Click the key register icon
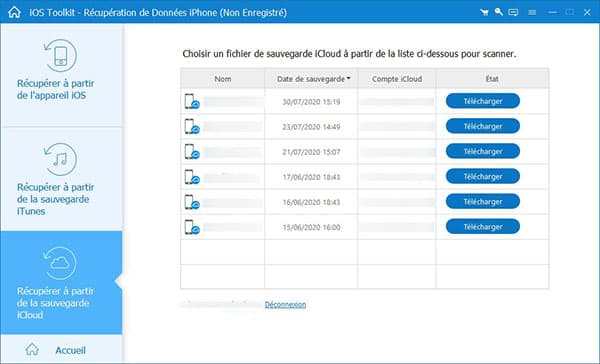Viewport: 600px width, 364px height. pos(498,12)
